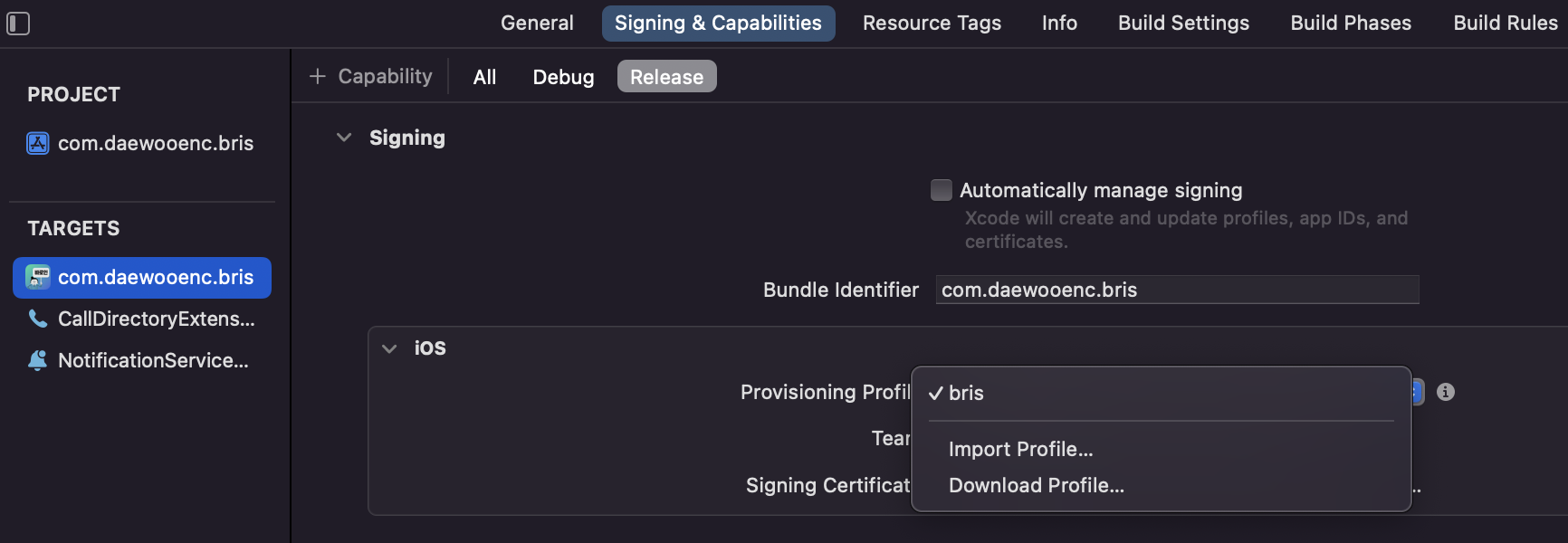Switch to the Debug configuration filter
Screen dimensions: 1568x543
coord(563,77)
